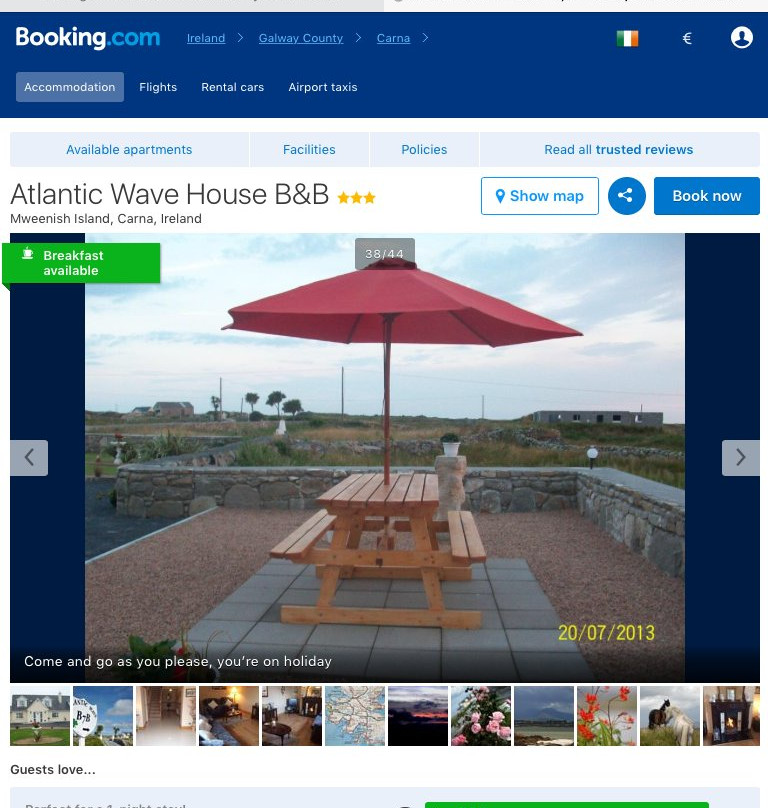Go to the next photo arrow

(x=740, y=458)
